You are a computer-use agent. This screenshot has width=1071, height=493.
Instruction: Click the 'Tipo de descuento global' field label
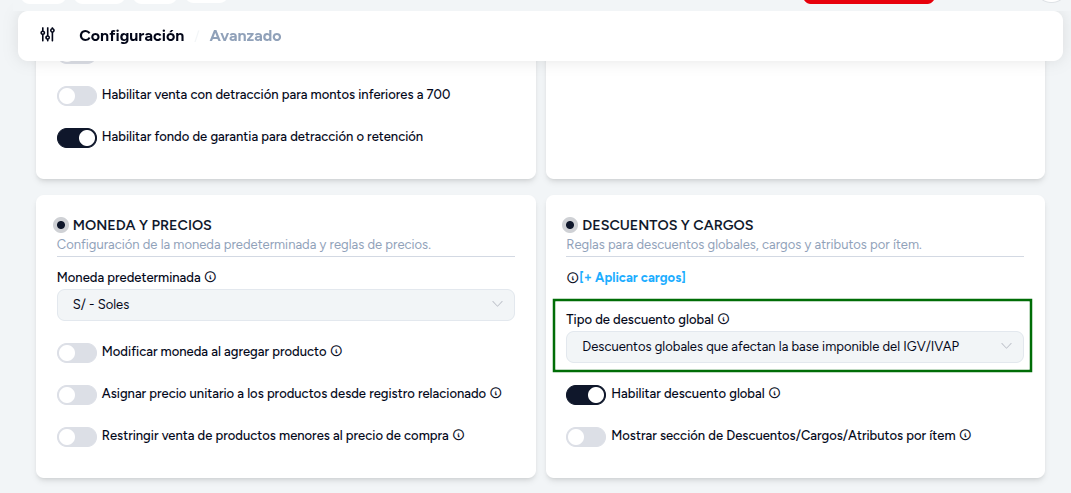coord(640,320)
